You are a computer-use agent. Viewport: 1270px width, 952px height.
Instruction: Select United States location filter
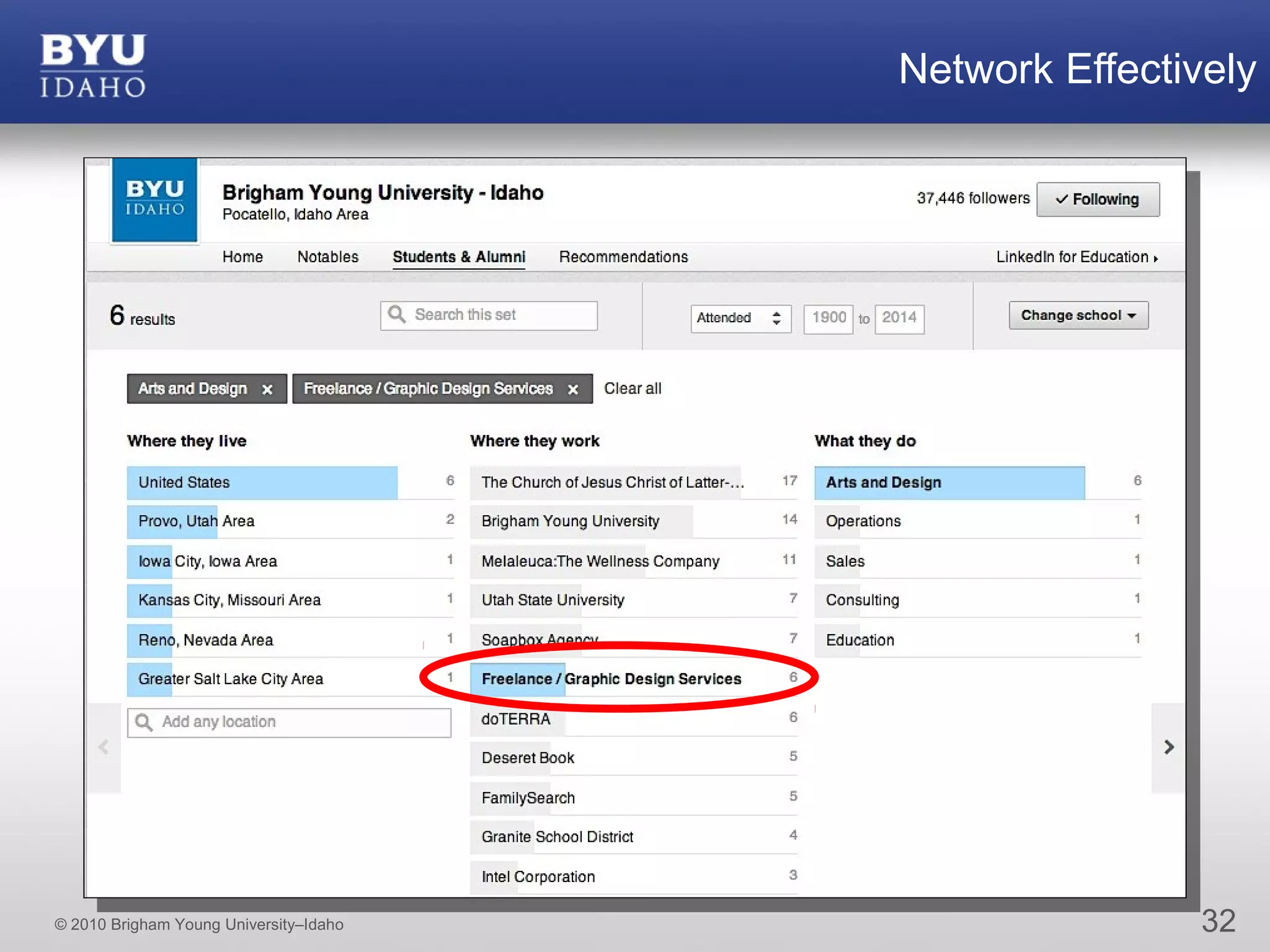tap(290, 482)
